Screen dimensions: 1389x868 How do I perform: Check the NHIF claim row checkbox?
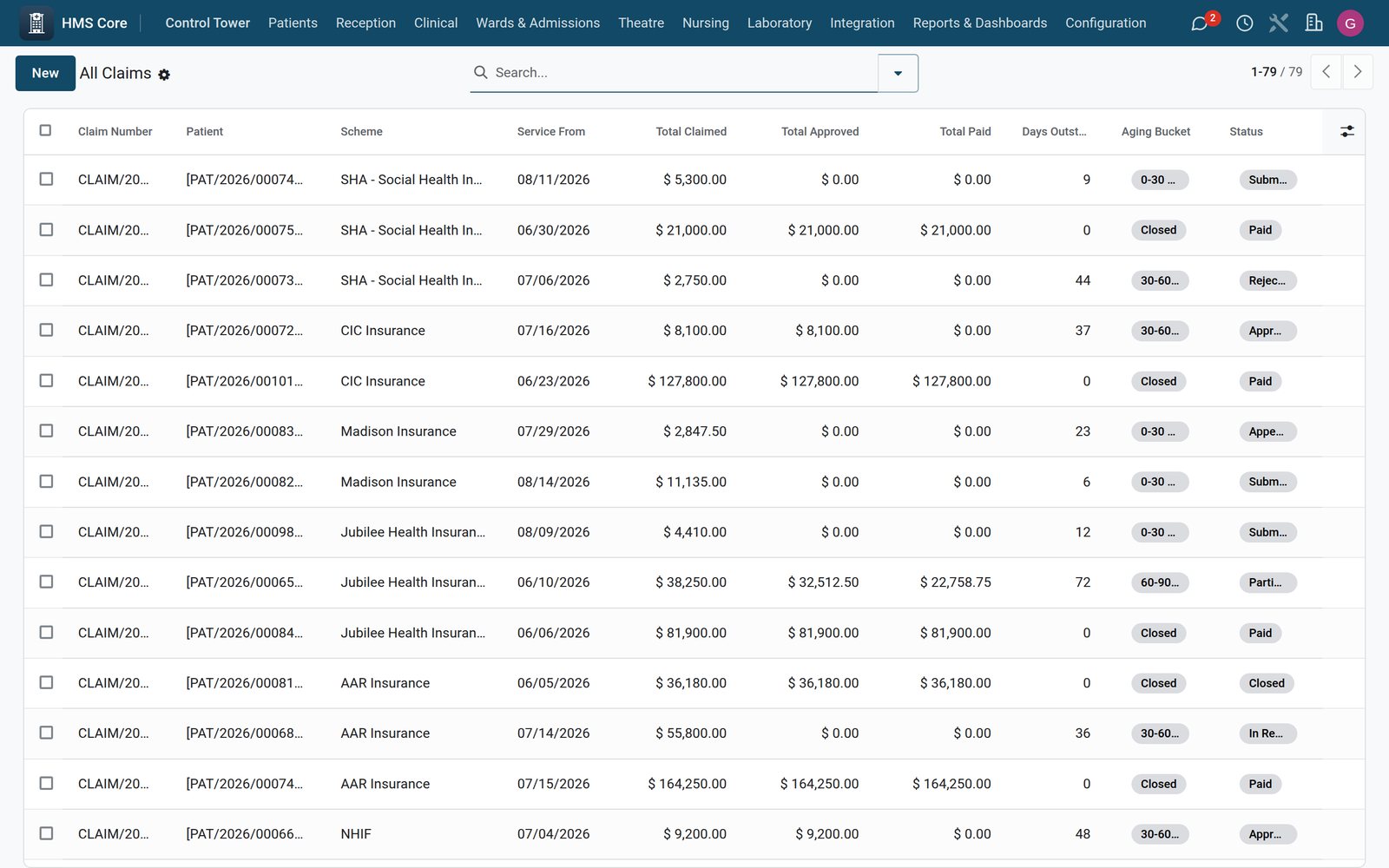(x=46, y=833)
